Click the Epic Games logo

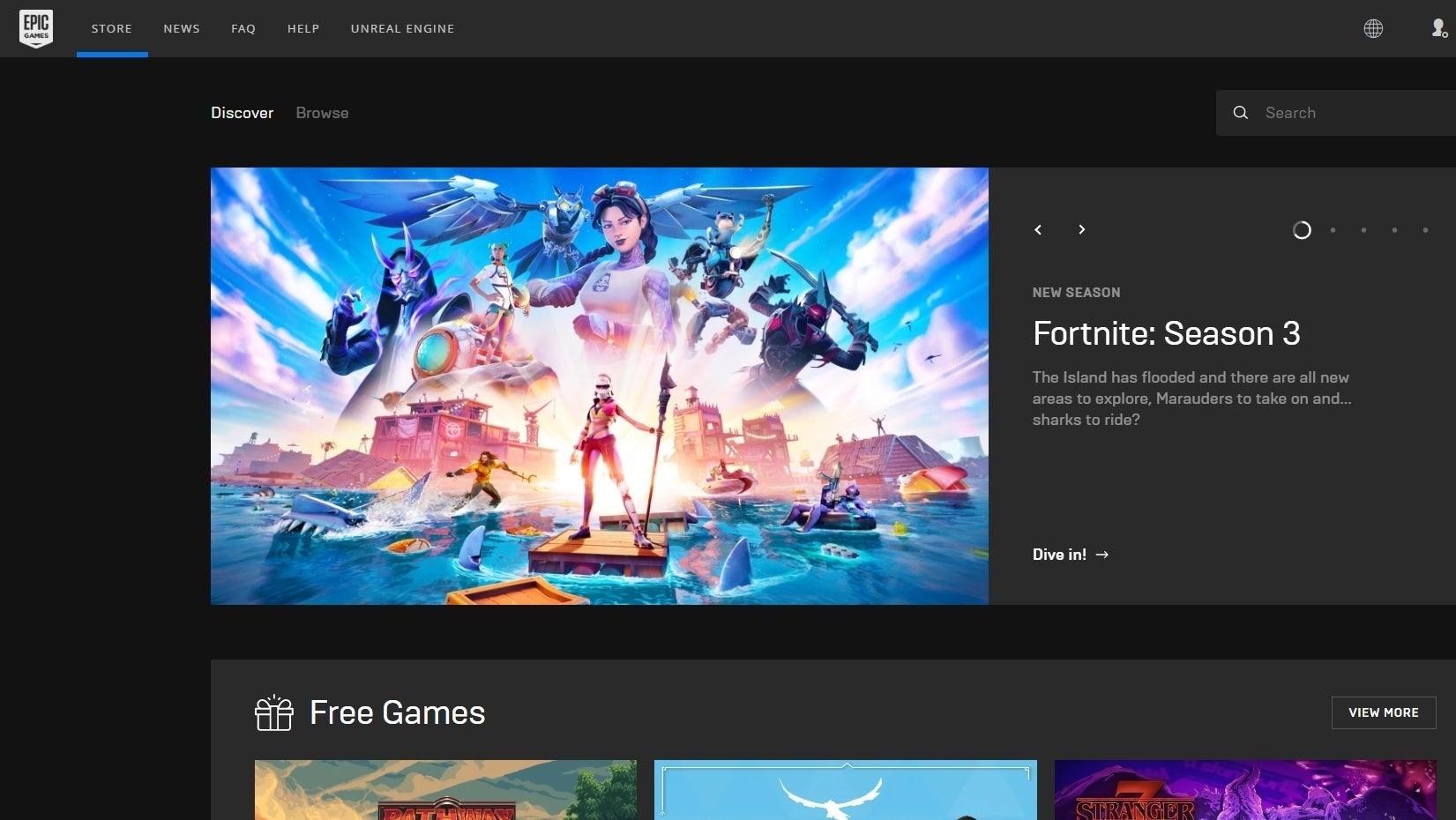point(36,28)
